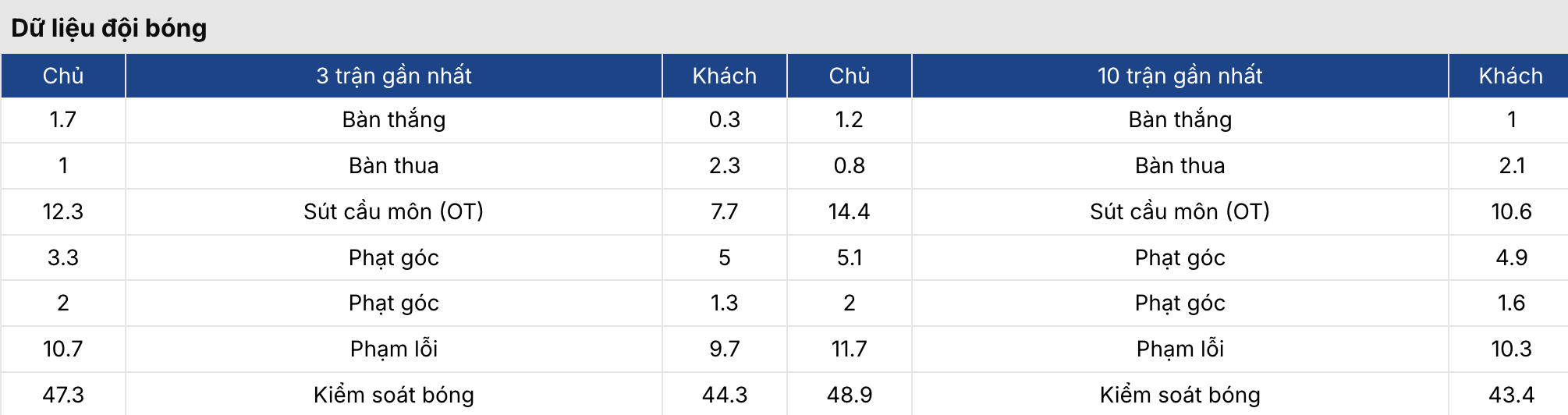
Task: Select the away goals value 0.3
Action: (x=725, y=119)
